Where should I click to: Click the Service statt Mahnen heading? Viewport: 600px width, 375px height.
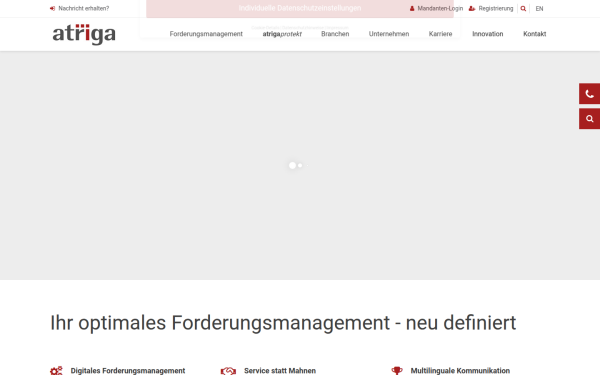tap(280, 371)
